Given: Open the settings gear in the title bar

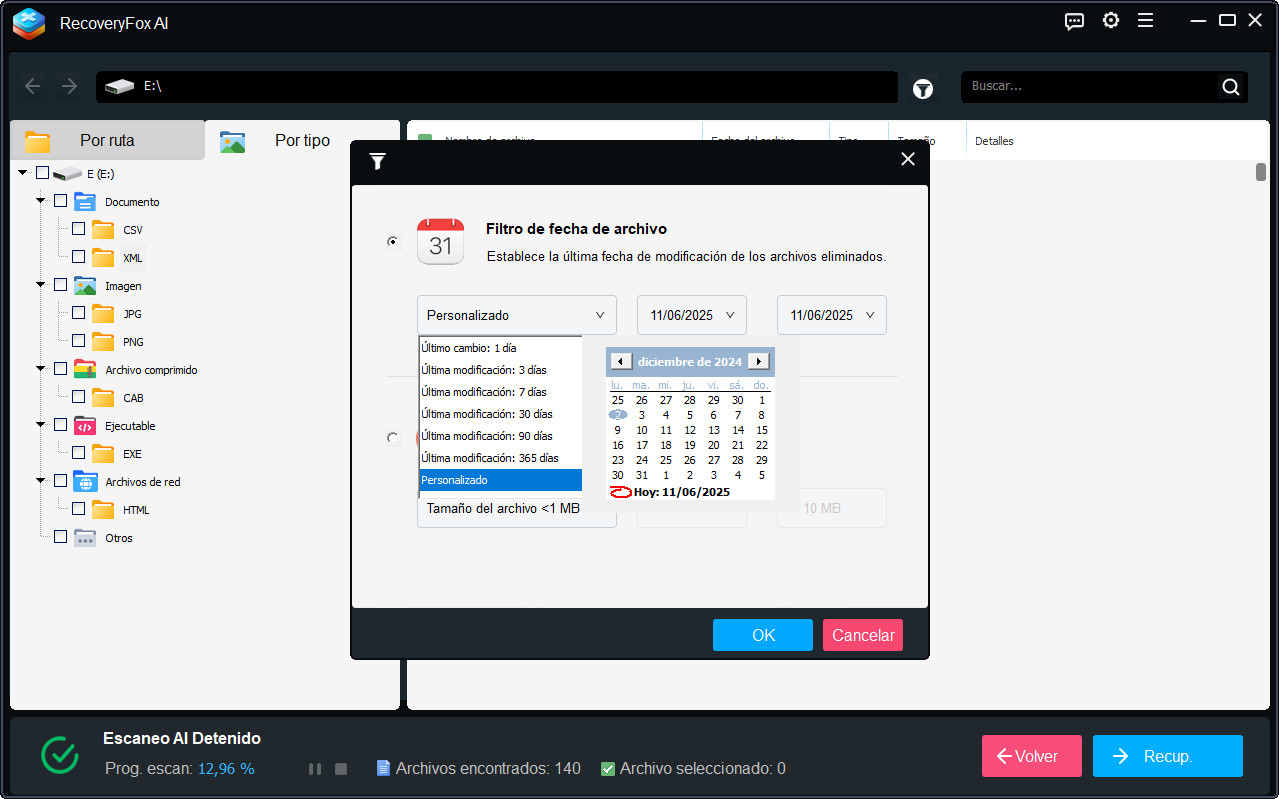Looking at the screenshot, I should click(x=1110, y=20).
